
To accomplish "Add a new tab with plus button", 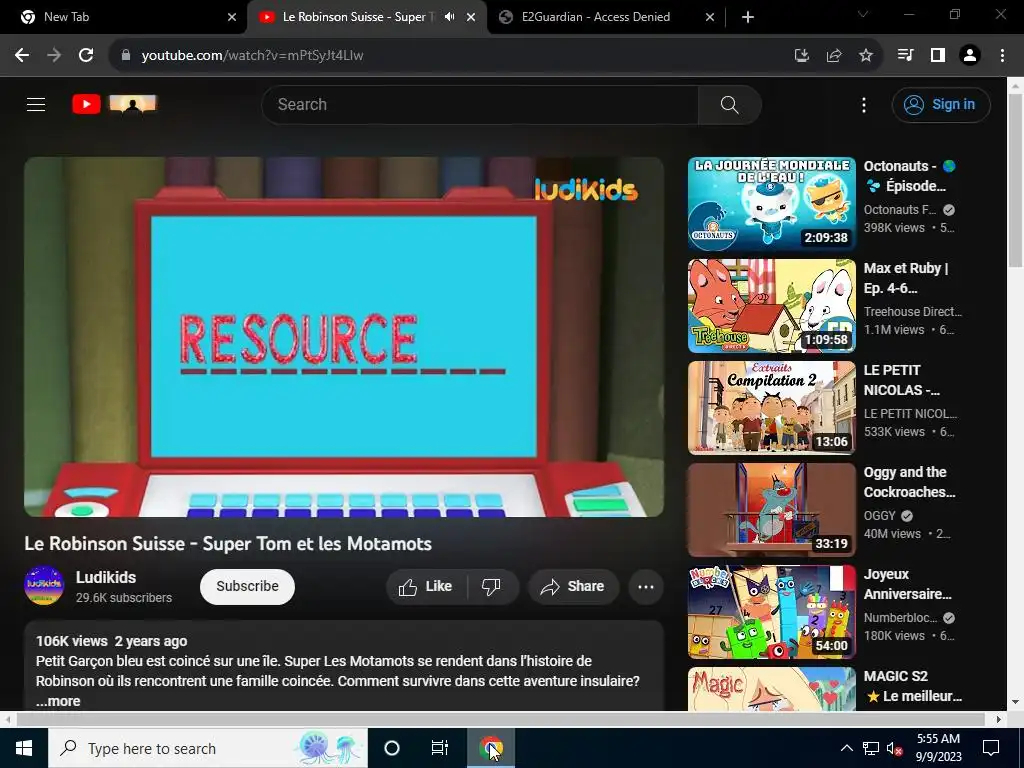I will tap(748, 17).
